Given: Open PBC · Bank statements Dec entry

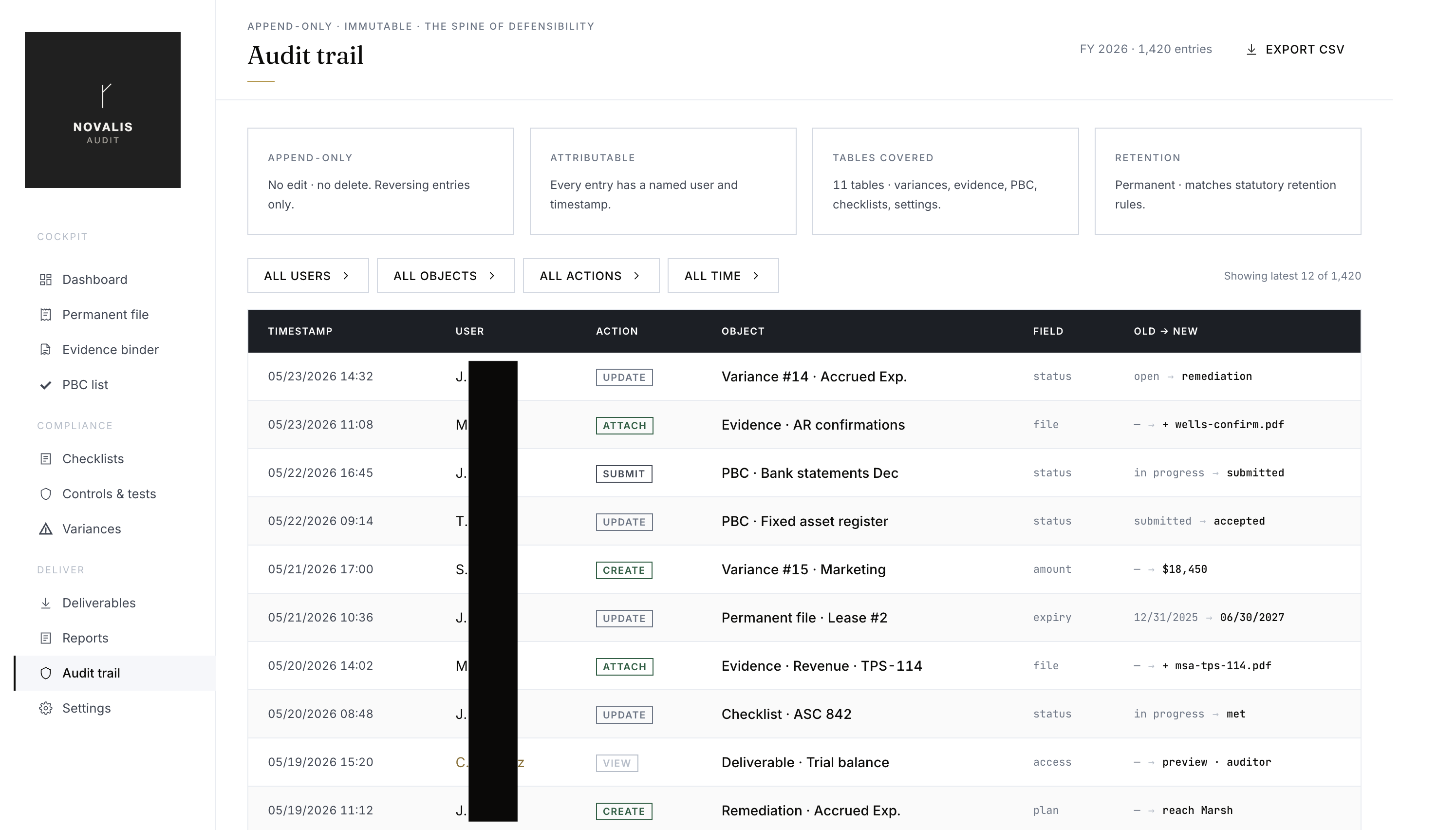Looking at the screenshot, I should click(x=809, y=473).
